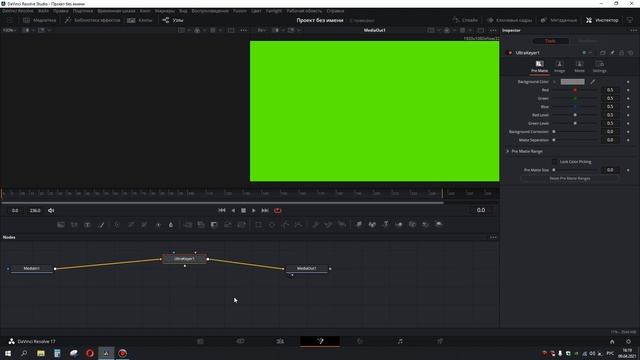Screen dimensions: 640x360
Task: Open project settings gear icon
Action: click(x=629, y=342)
